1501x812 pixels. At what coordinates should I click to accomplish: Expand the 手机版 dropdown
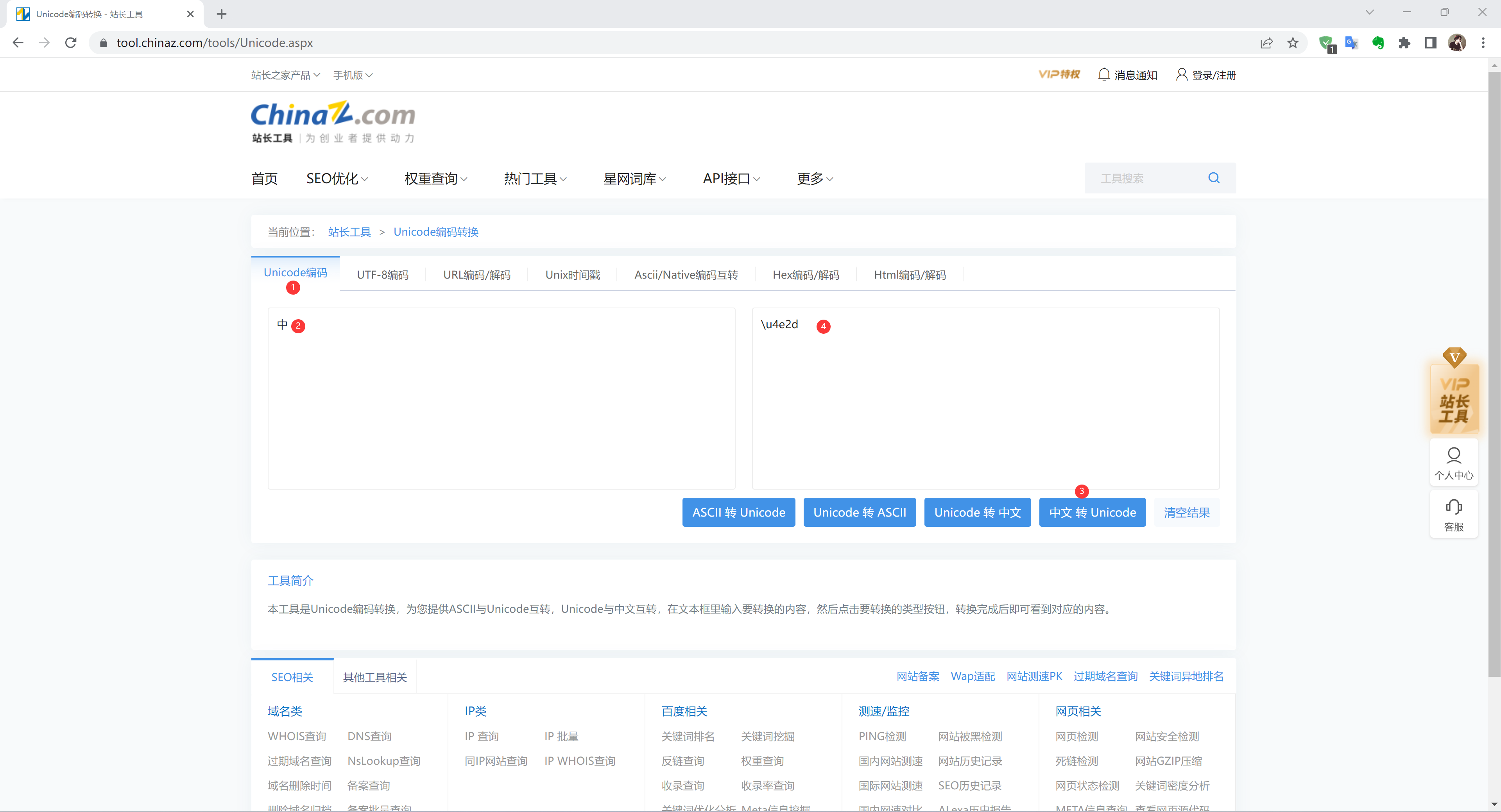pyautogui.click(x=353, y=75)
